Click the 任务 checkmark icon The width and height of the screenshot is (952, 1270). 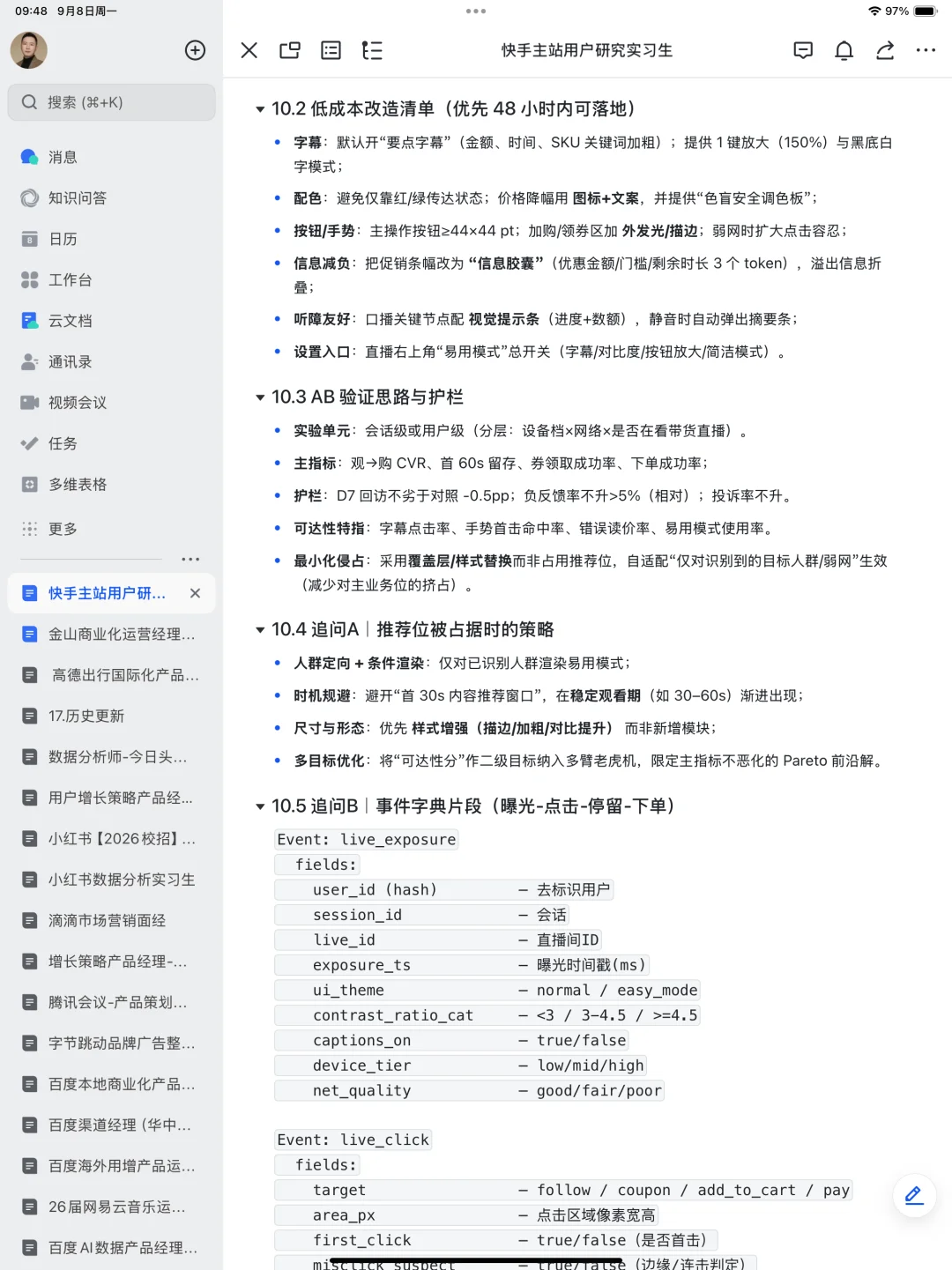coord(29,443)
